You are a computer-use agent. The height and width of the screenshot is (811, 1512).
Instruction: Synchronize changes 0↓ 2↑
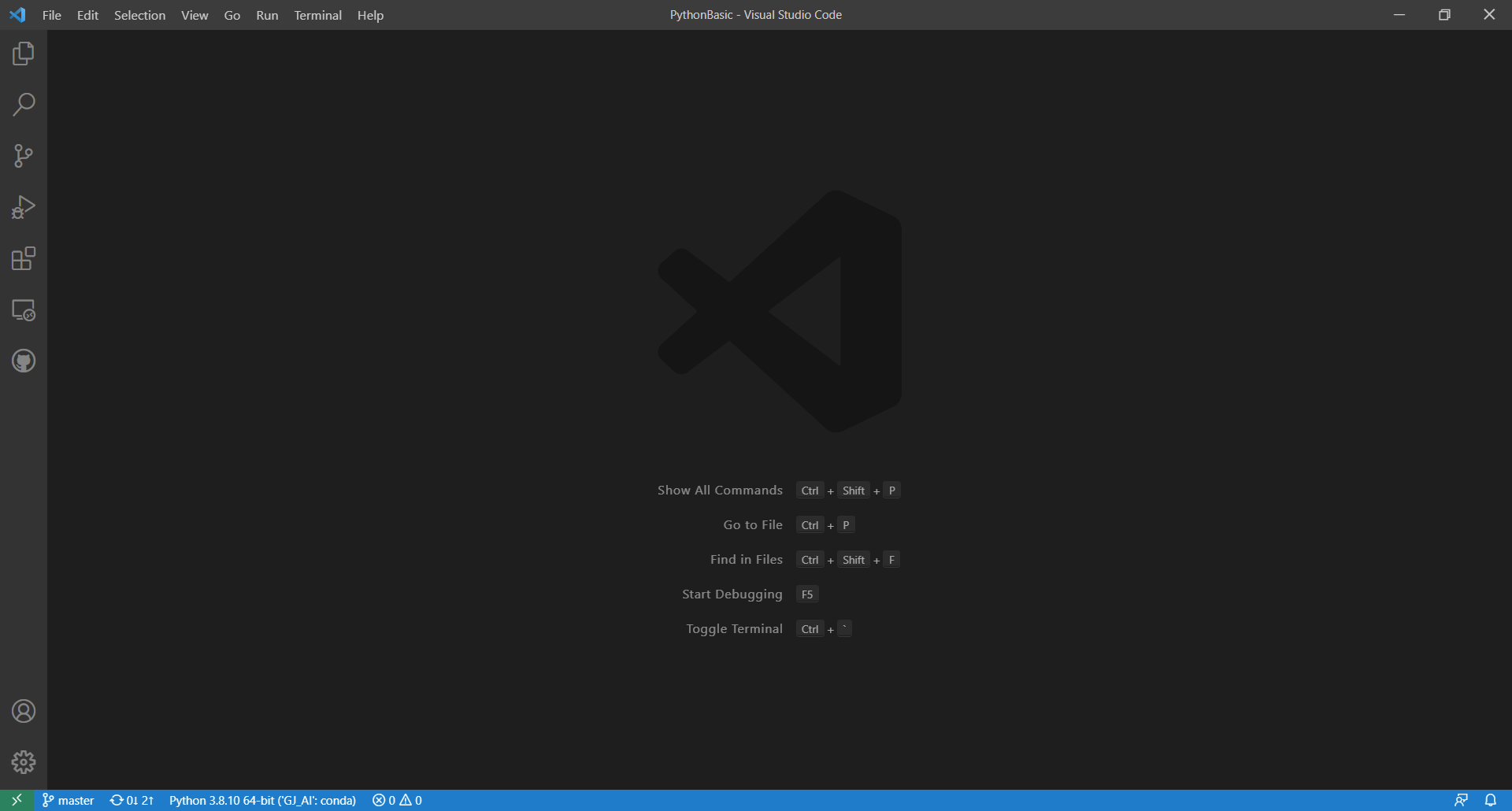pyautogui.click(x=132, y=800)
